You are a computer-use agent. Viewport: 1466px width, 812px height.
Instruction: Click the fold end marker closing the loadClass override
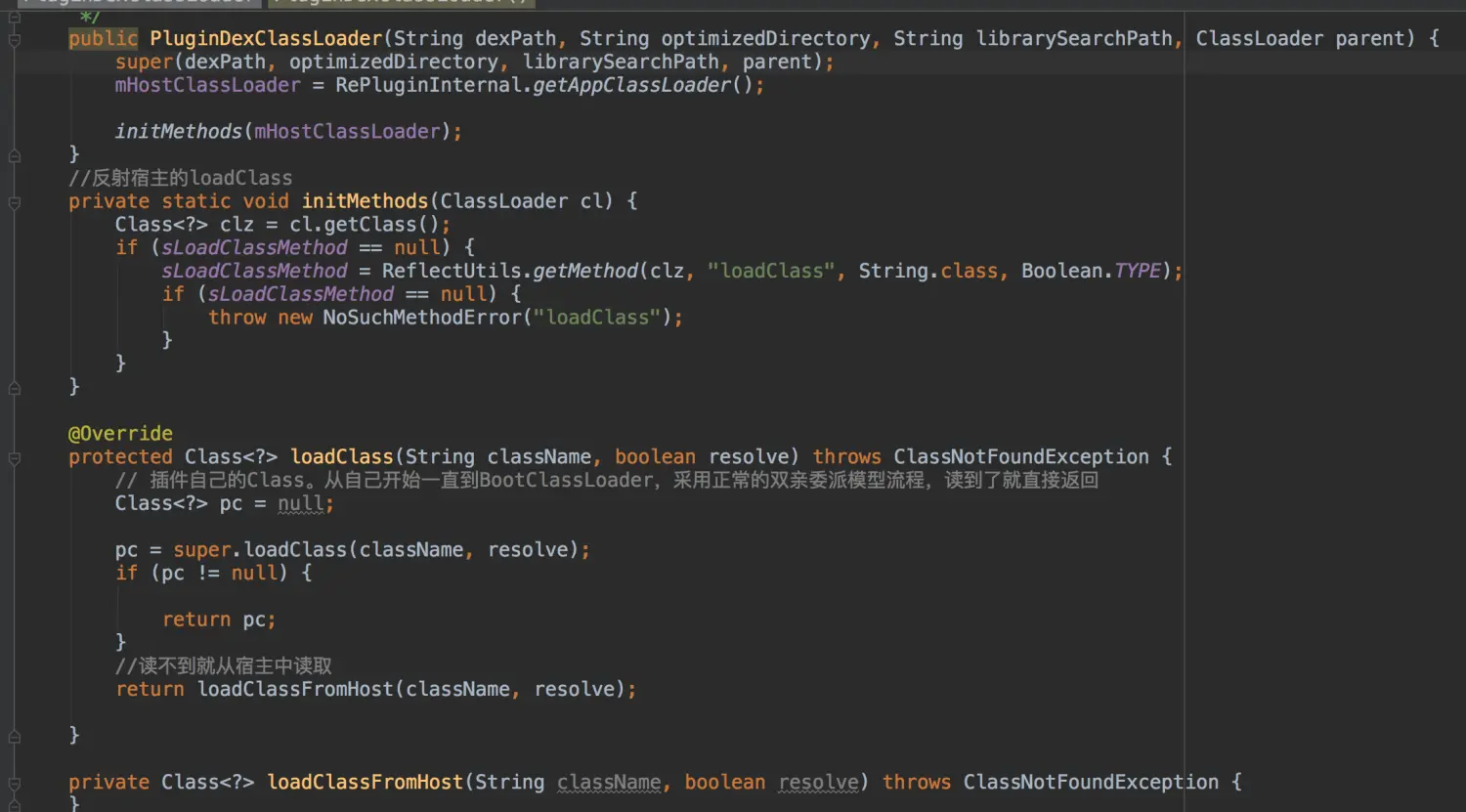tap(14, 736)
